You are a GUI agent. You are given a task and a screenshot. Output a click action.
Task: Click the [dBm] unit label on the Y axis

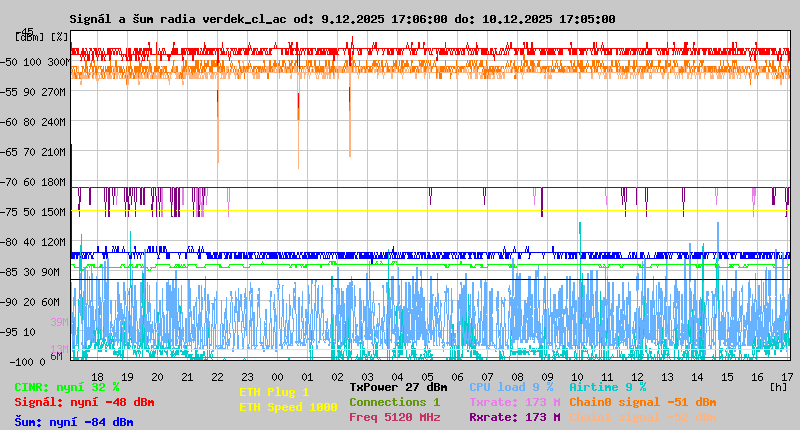point(30,36)
